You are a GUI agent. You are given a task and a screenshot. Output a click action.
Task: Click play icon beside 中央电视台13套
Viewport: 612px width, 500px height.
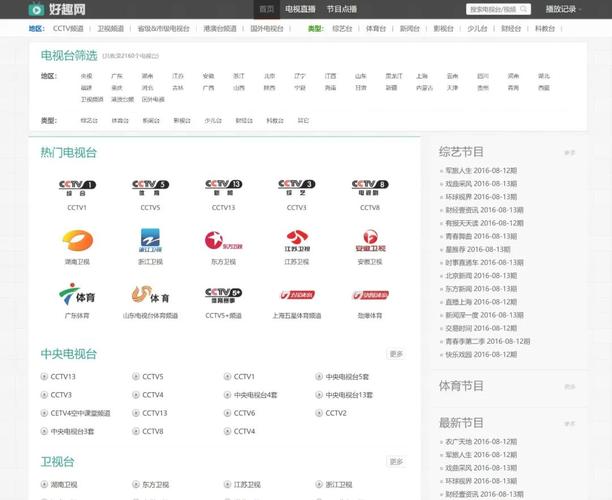point(319,395)
